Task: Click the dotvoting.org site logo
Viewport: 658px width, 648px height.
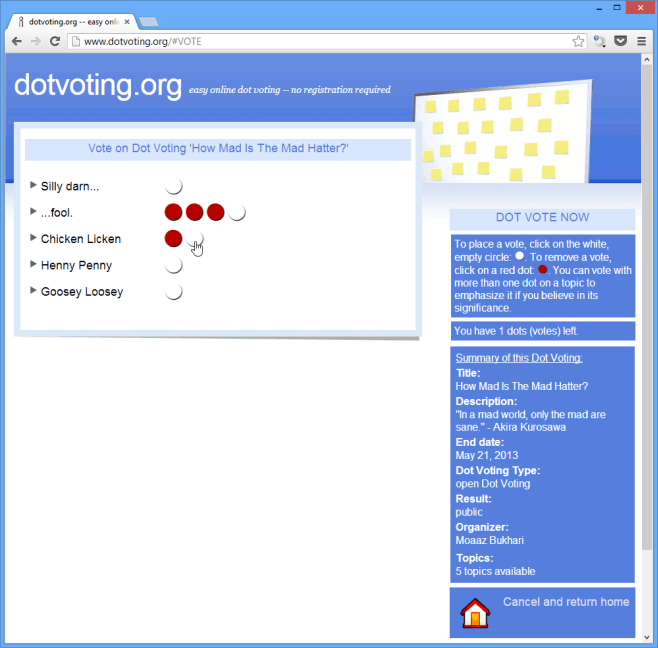Action: click(98, 86)
